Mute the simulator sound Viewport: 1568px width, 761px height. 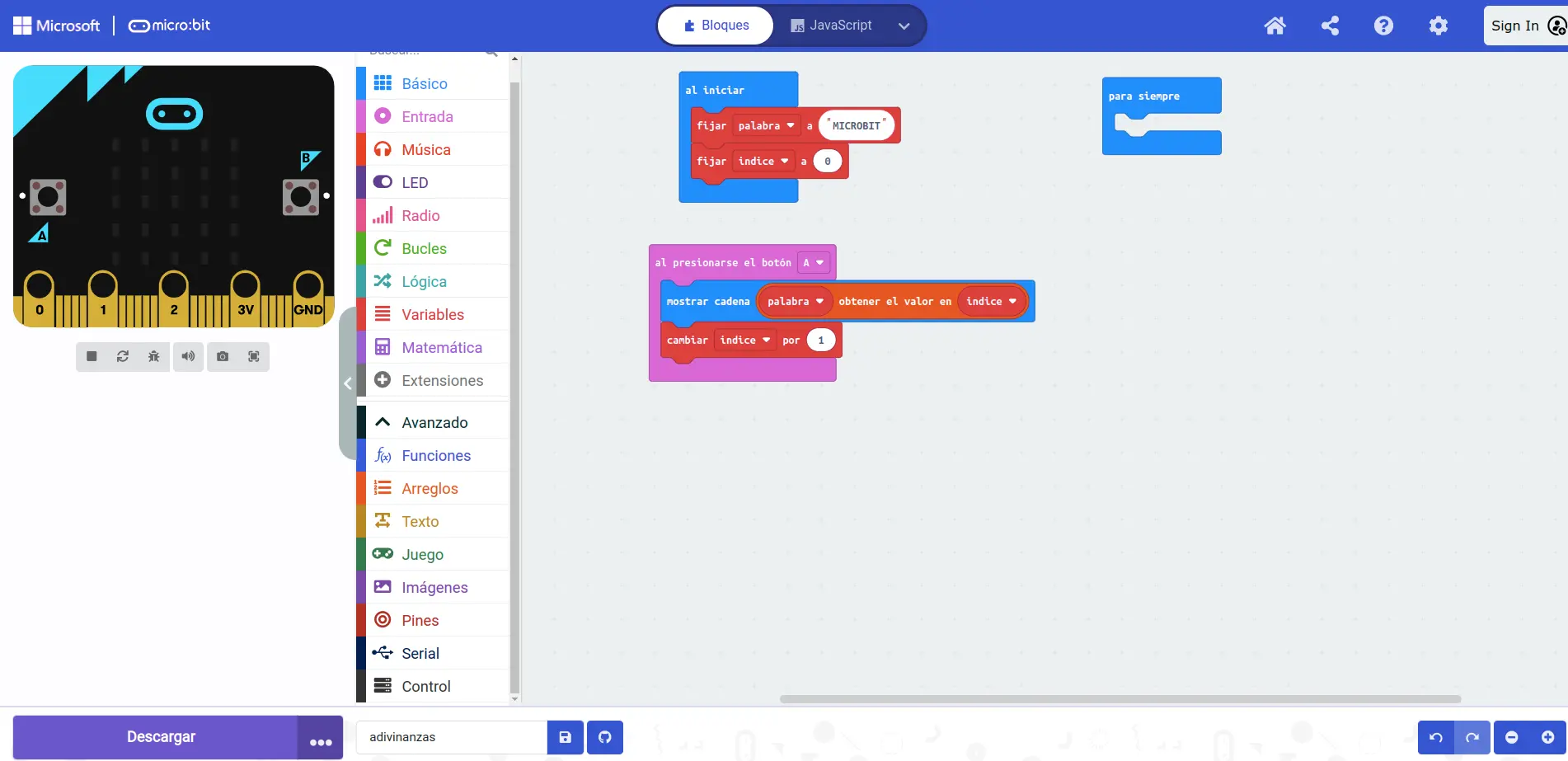click(x=188, y=356)
